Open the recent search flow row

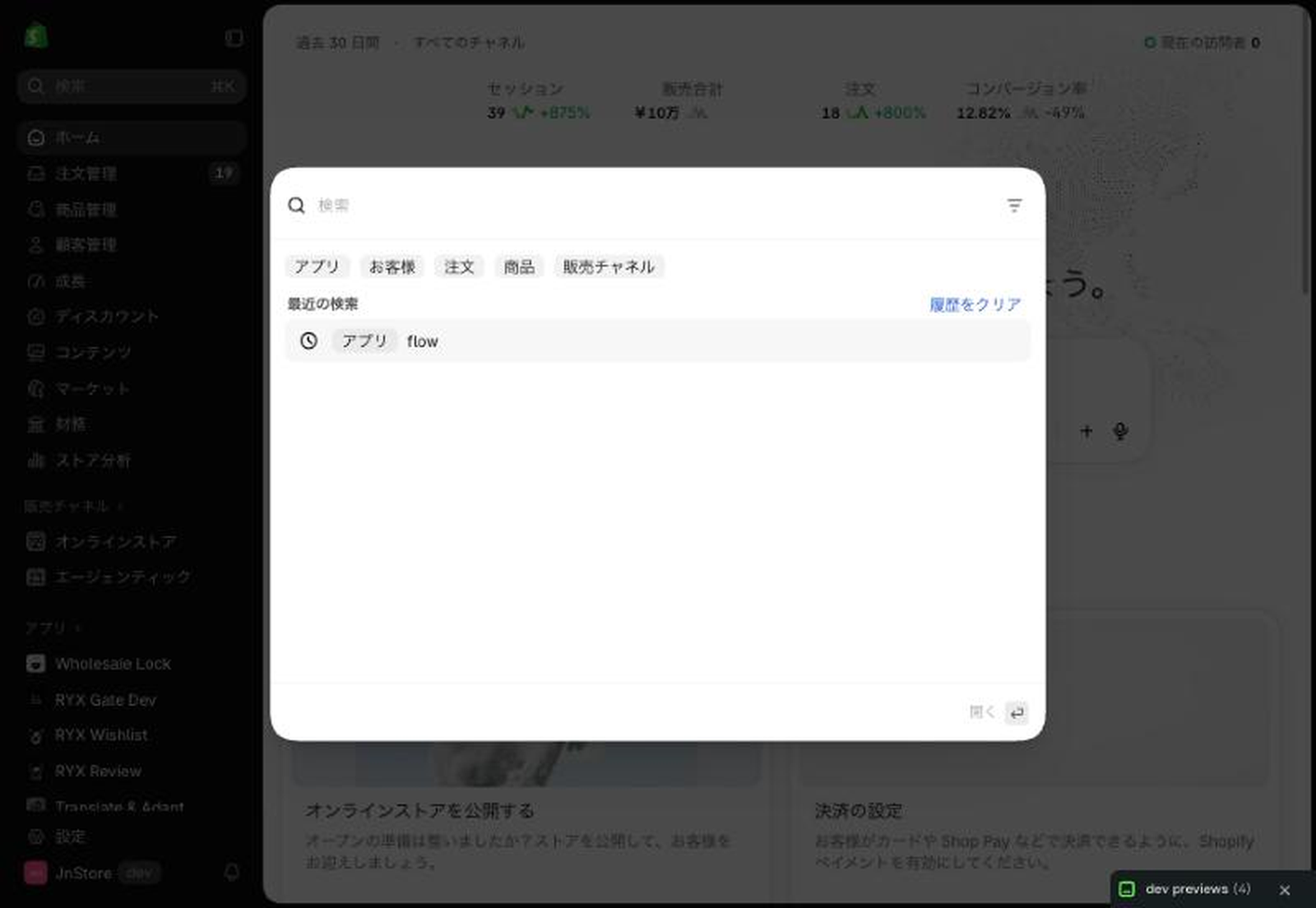658,340
